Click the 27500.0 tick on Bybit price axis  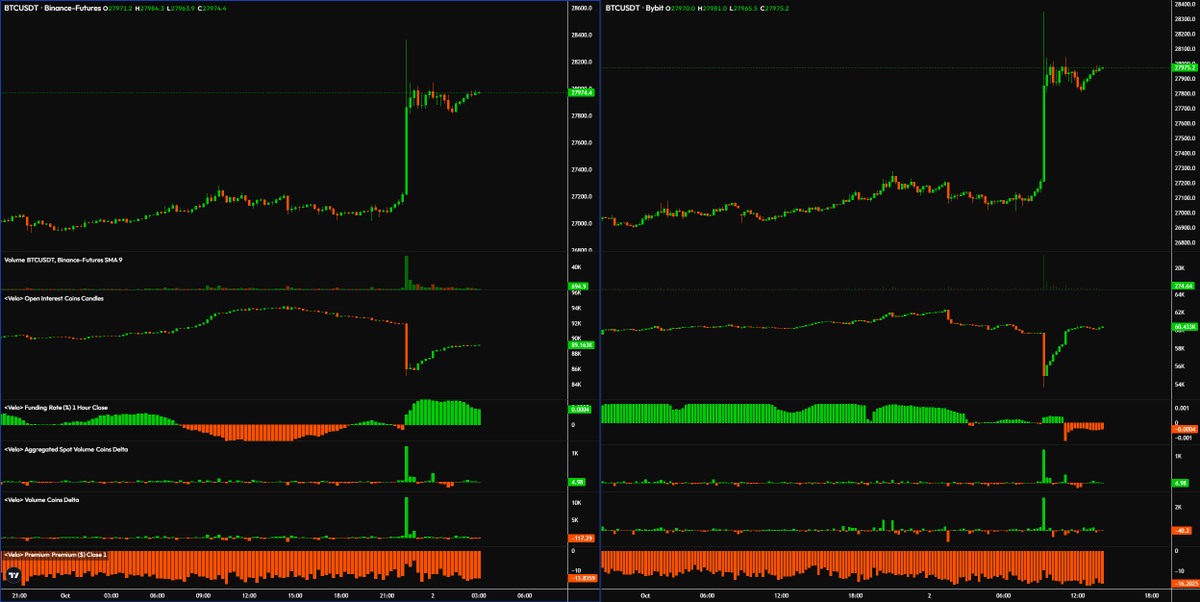click(1186, 137)
